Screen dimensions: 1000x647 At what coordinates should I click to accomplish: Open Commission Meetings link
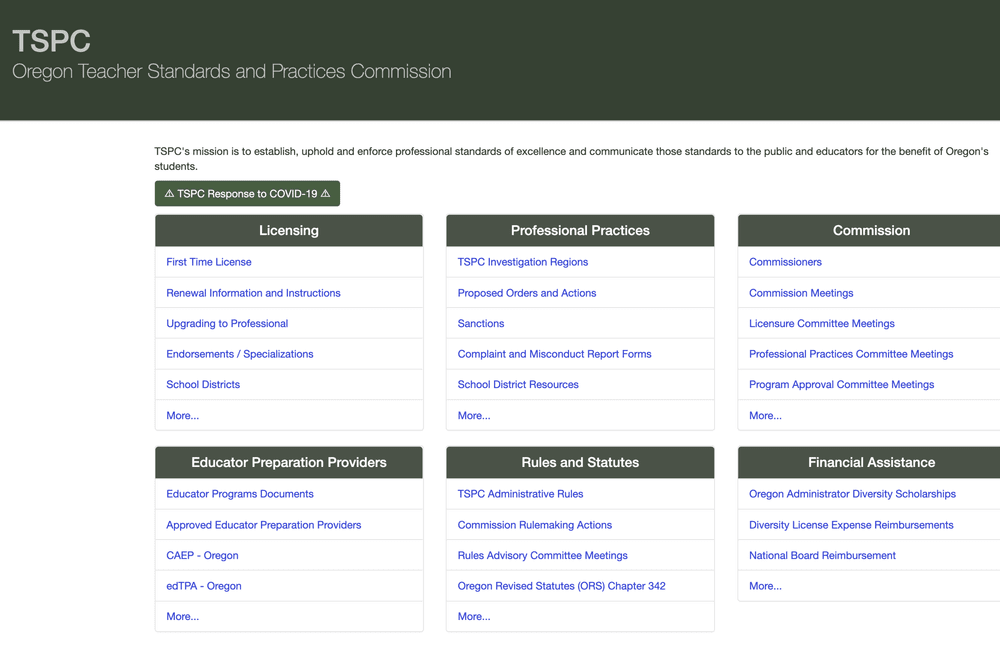tap(801, 293)
